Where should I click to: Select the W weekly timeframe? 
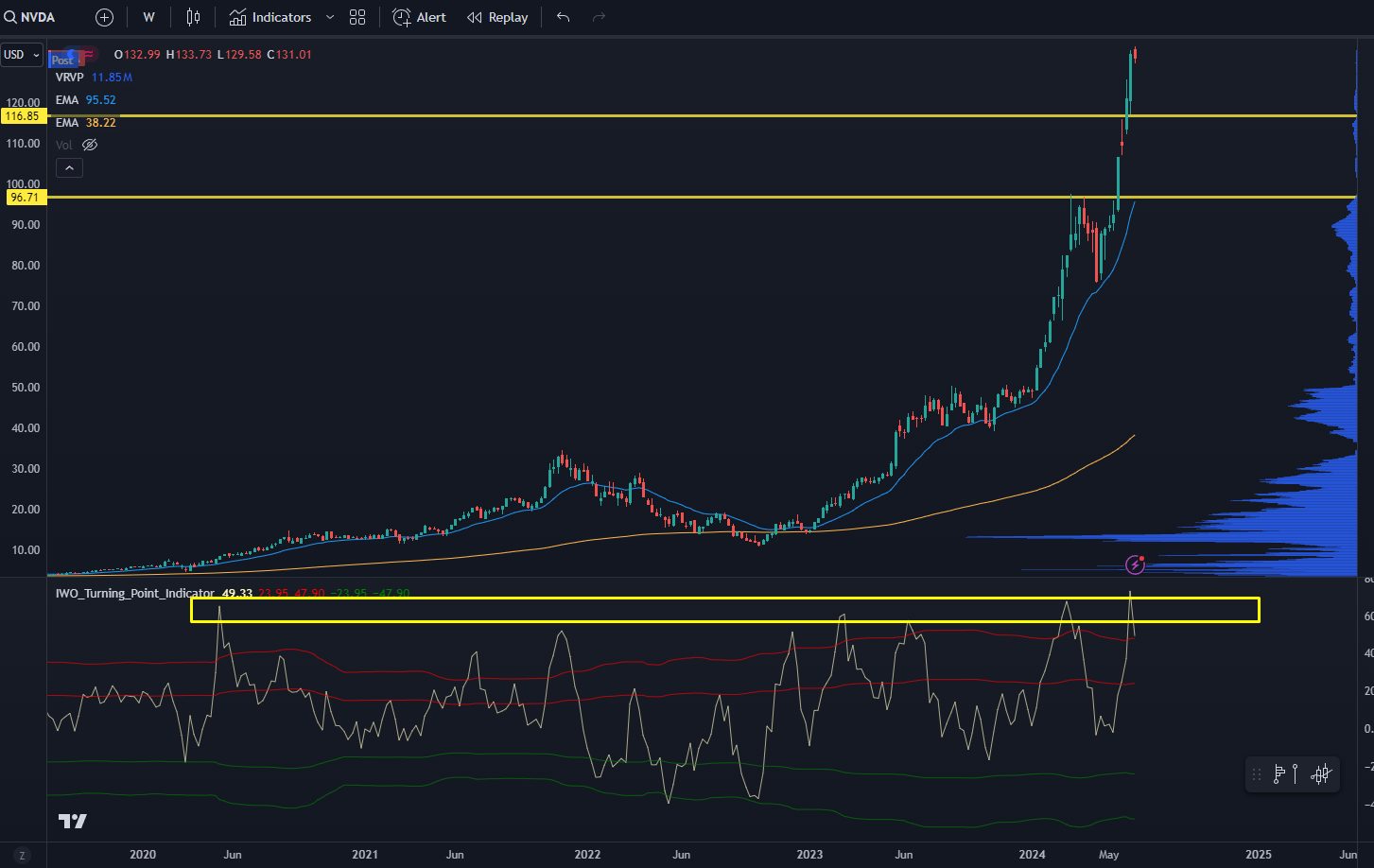tap(148, 16)
